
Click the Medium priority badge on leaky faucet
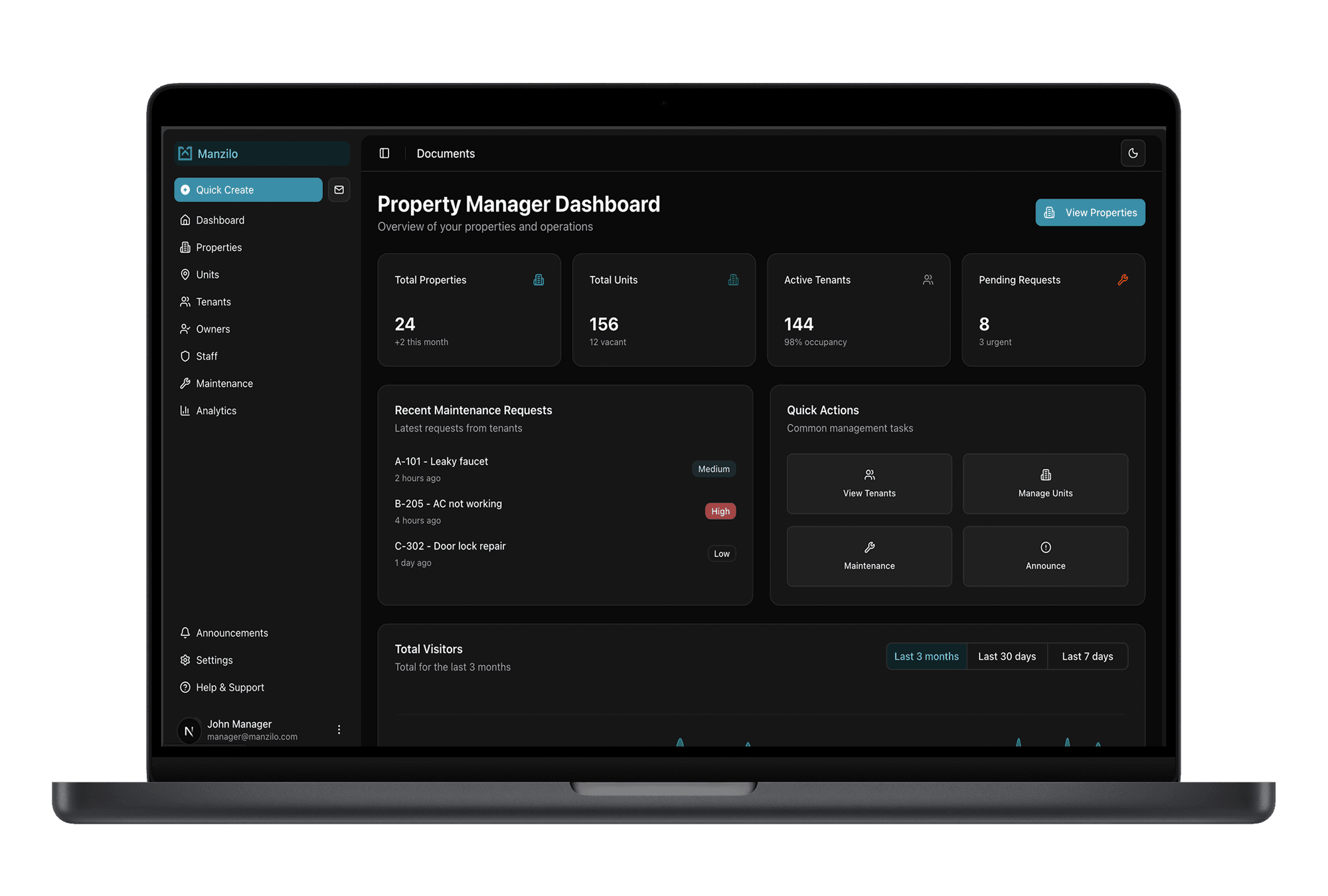point(714,469)
